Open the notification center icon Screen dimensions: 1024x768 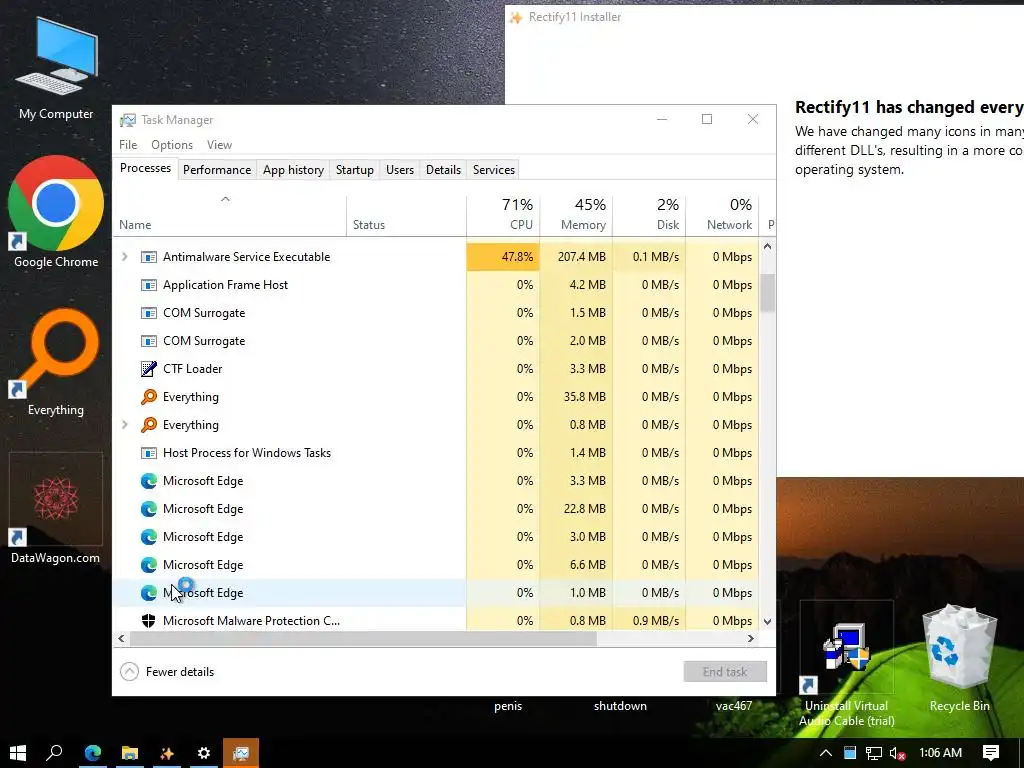pyautogui.click(x=991, y=753)
